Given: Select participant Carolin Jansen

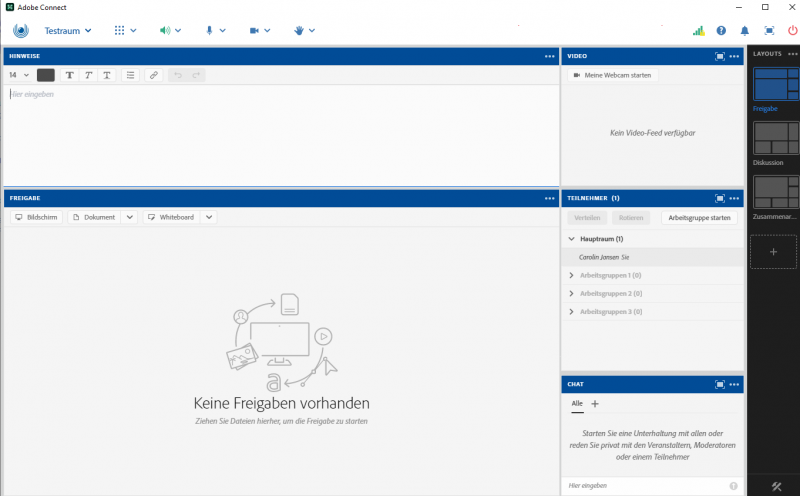Looking at the screenshot, I should tap(652, 257).
